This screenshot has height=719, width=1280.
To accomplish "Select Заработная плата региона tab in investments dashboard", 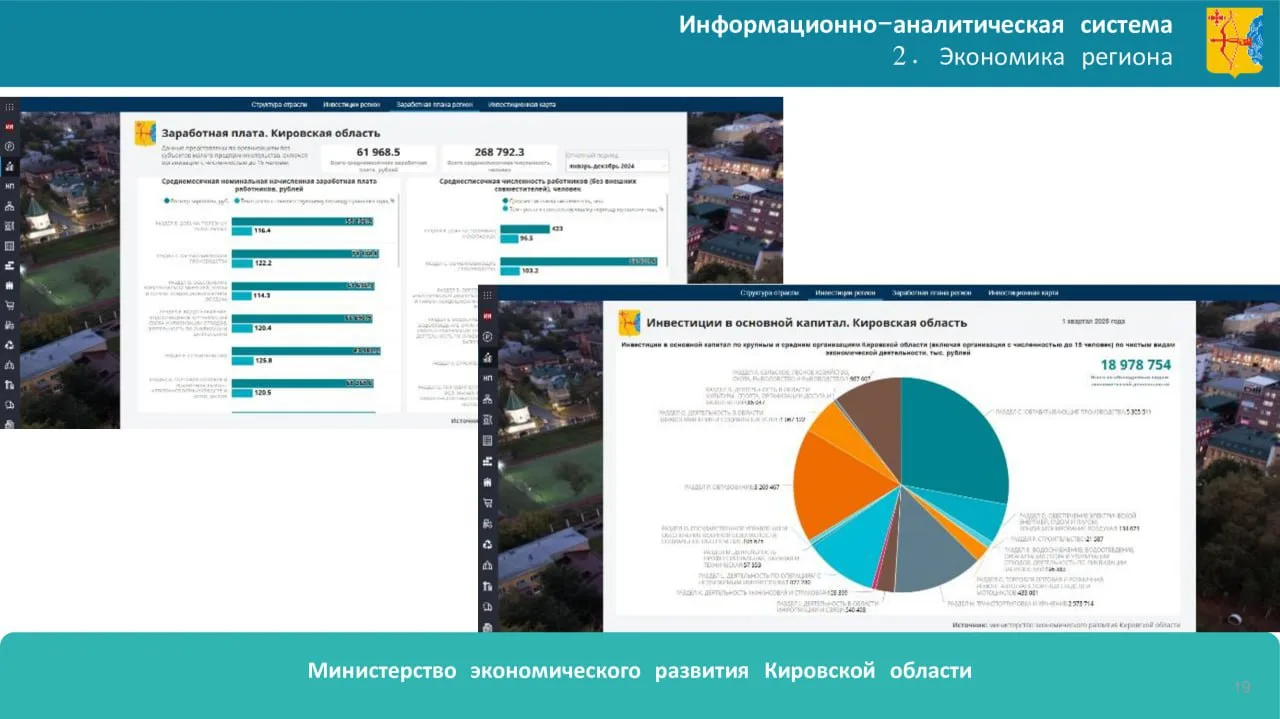I will (930, 293).
